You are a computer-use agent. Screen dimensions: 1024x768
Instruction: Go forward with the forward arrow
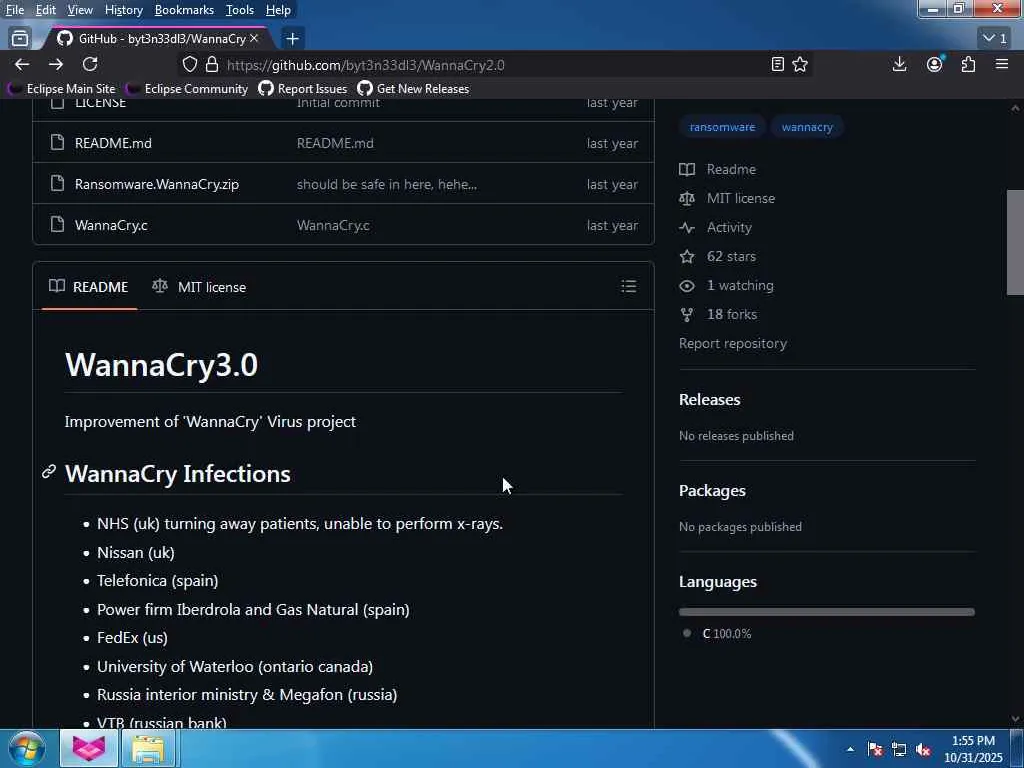[56, 64]
